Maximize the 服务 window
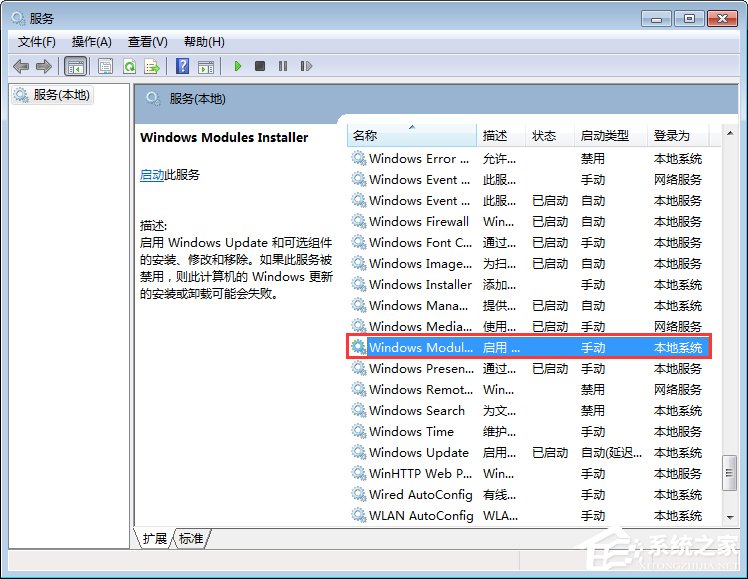This screenshot has width=748, height=579. pyautogui.click(x=689, y=19)
